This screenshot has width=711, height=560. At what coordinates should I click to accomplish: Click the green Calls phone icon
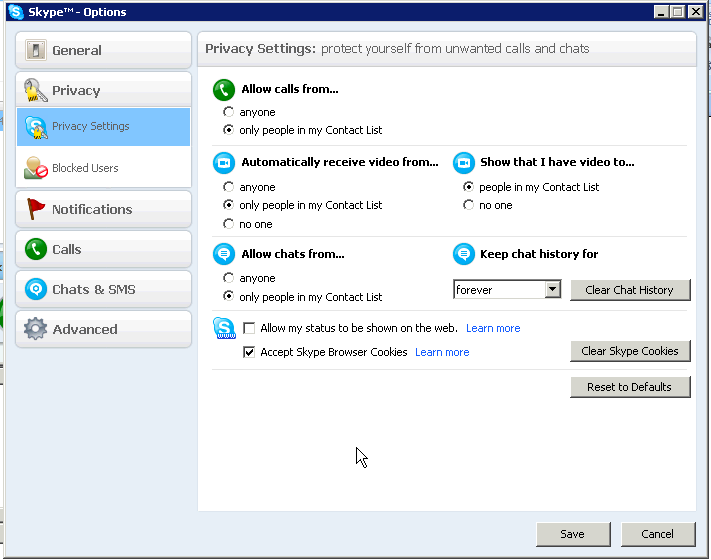pos(36,249)
